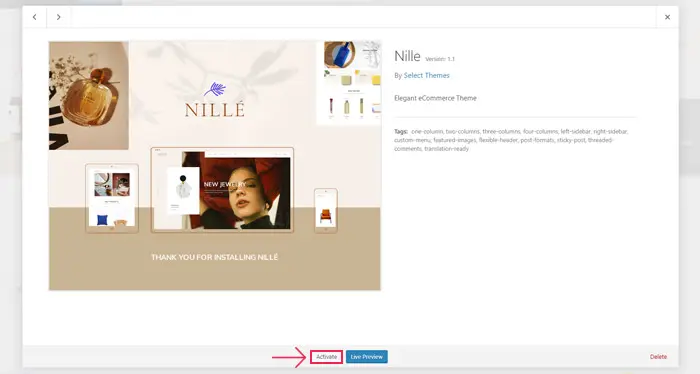Viewport: 700px width, 374px height.
Task: Click the amber perfume bottle photo
Action: (89, 96)
